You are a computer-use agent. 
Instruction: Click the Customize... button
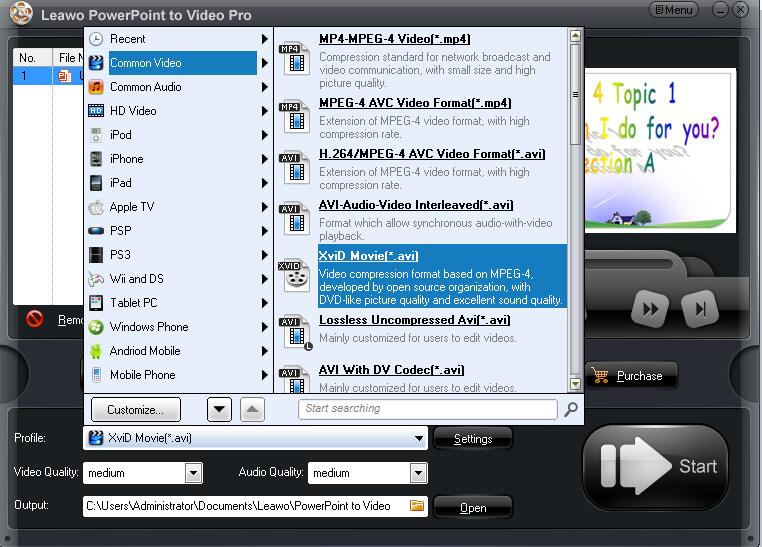pyautogui.click(x=135, y=409)
